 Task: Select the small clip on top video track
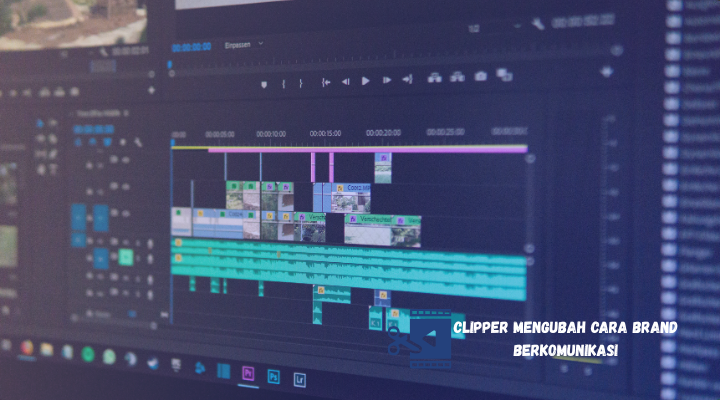click(x=383, y=169)
